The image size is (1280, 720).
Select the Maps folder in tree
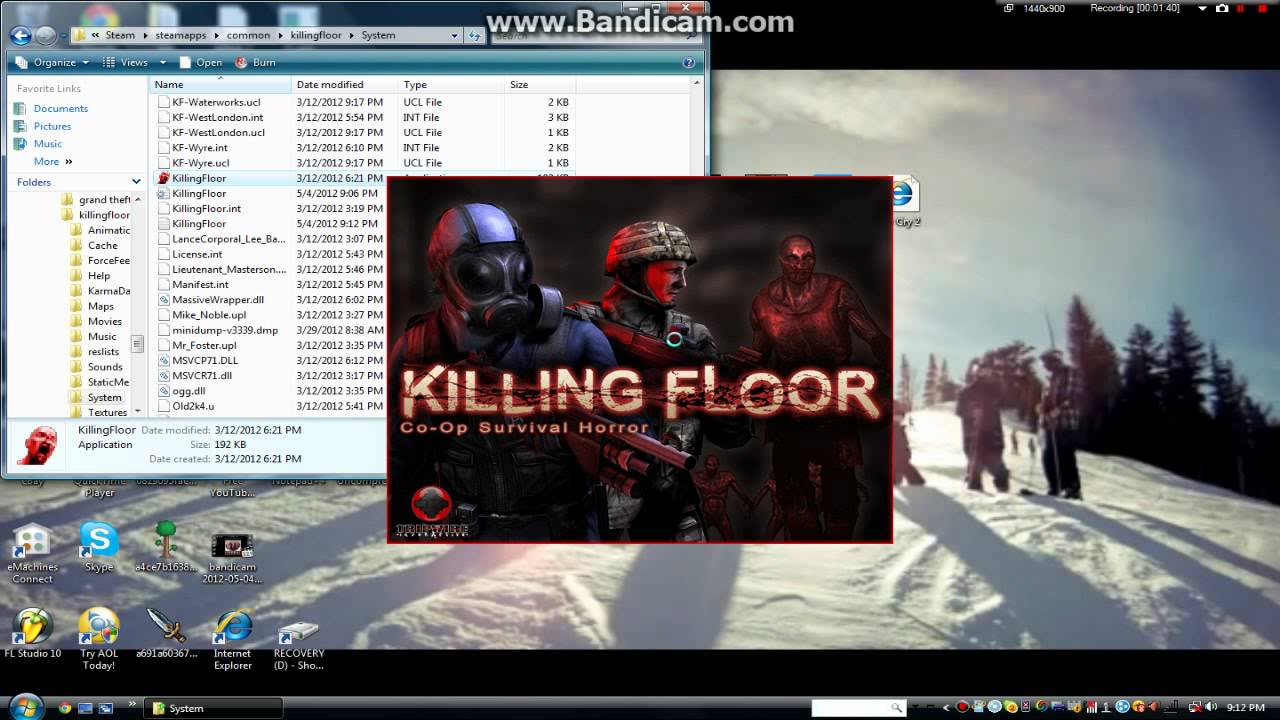100,306
